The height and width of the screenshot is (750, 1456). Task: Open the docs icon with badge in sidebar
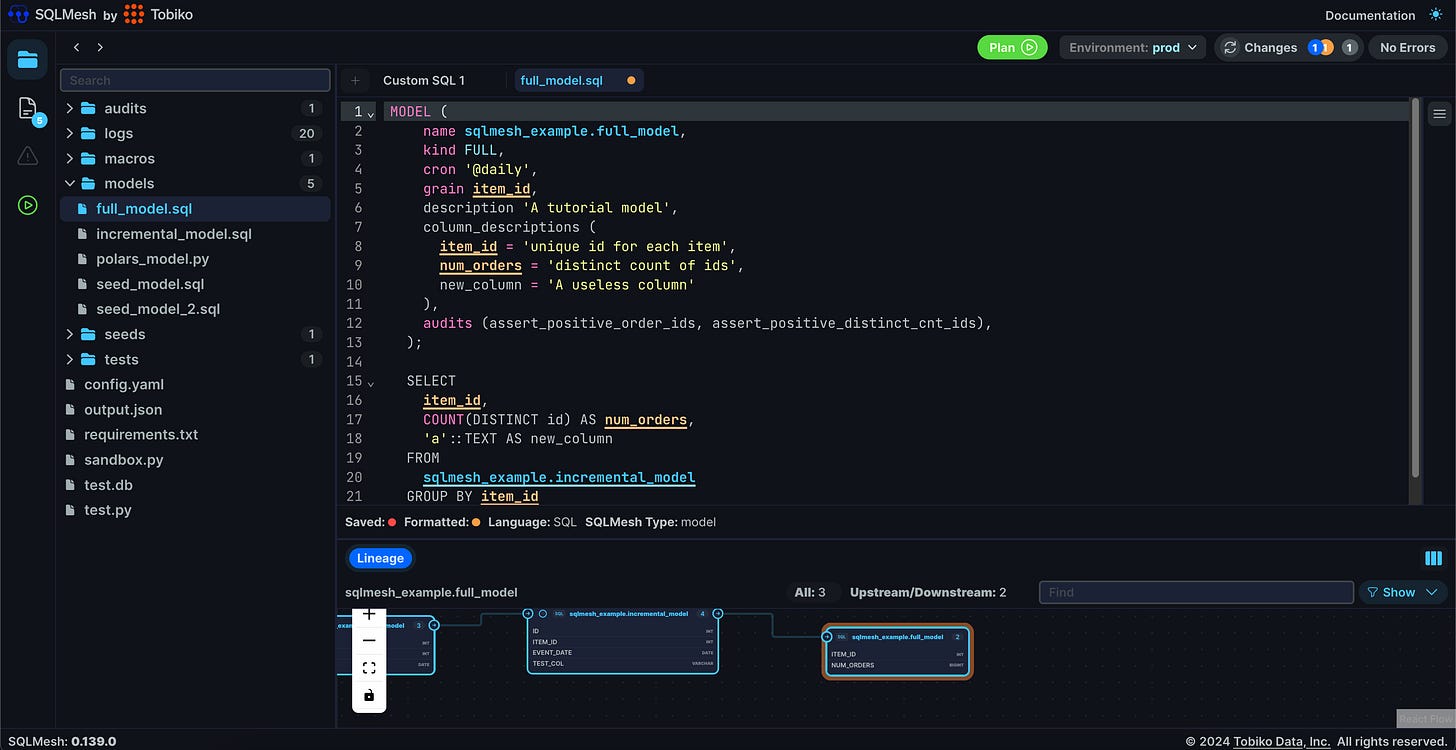coord(28,108)
